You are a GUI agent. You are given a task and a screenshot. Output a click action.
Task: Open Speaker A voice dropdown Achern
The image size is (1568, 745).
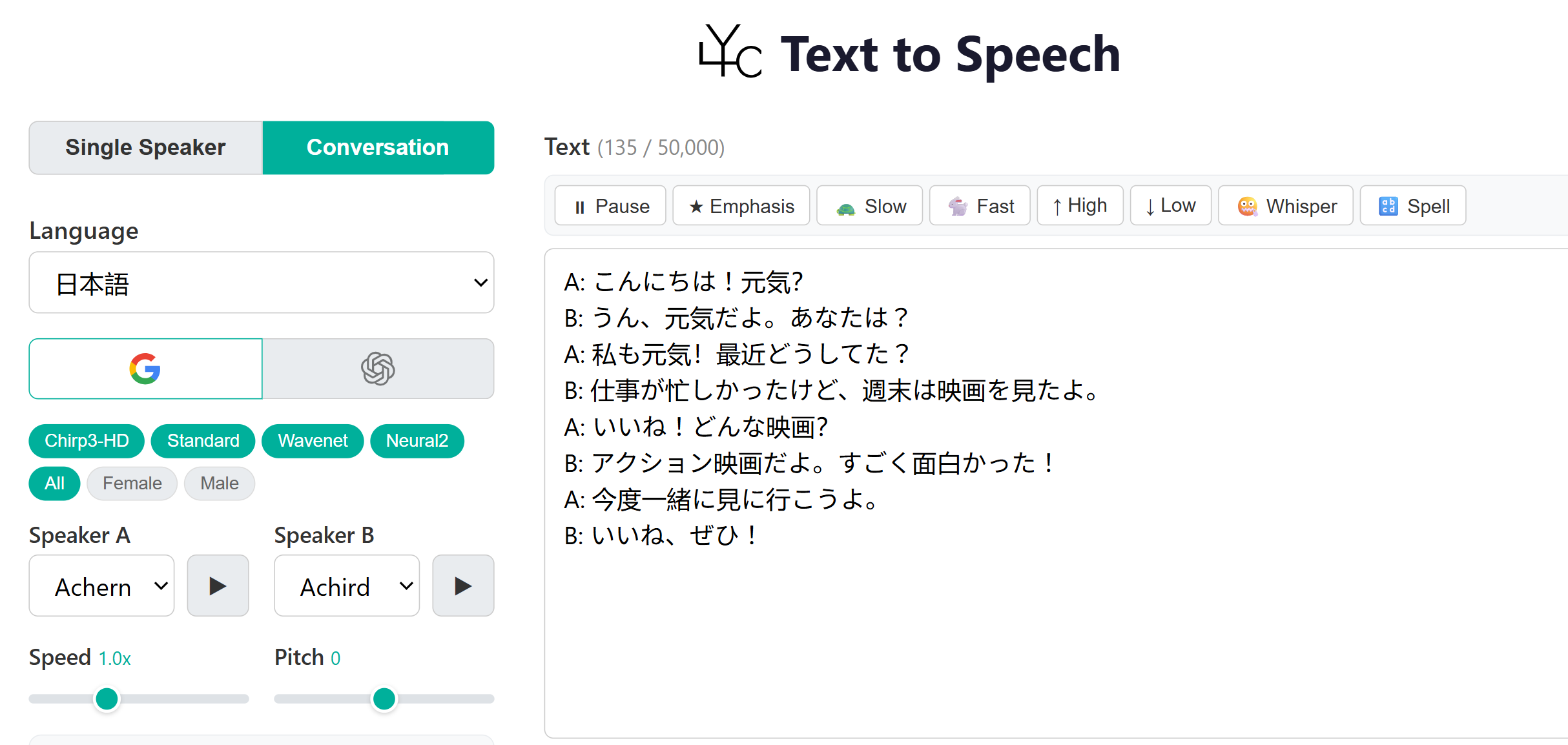pos(101,586)
